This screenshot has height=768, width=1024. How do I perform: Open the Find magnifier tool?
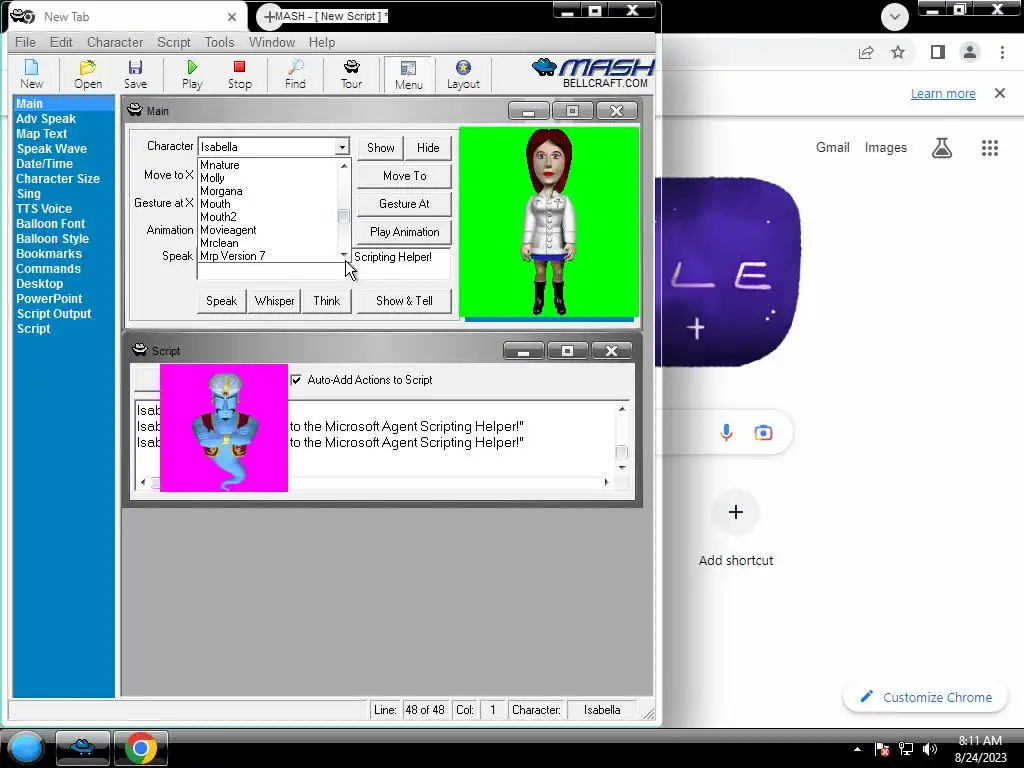[295, 74]
